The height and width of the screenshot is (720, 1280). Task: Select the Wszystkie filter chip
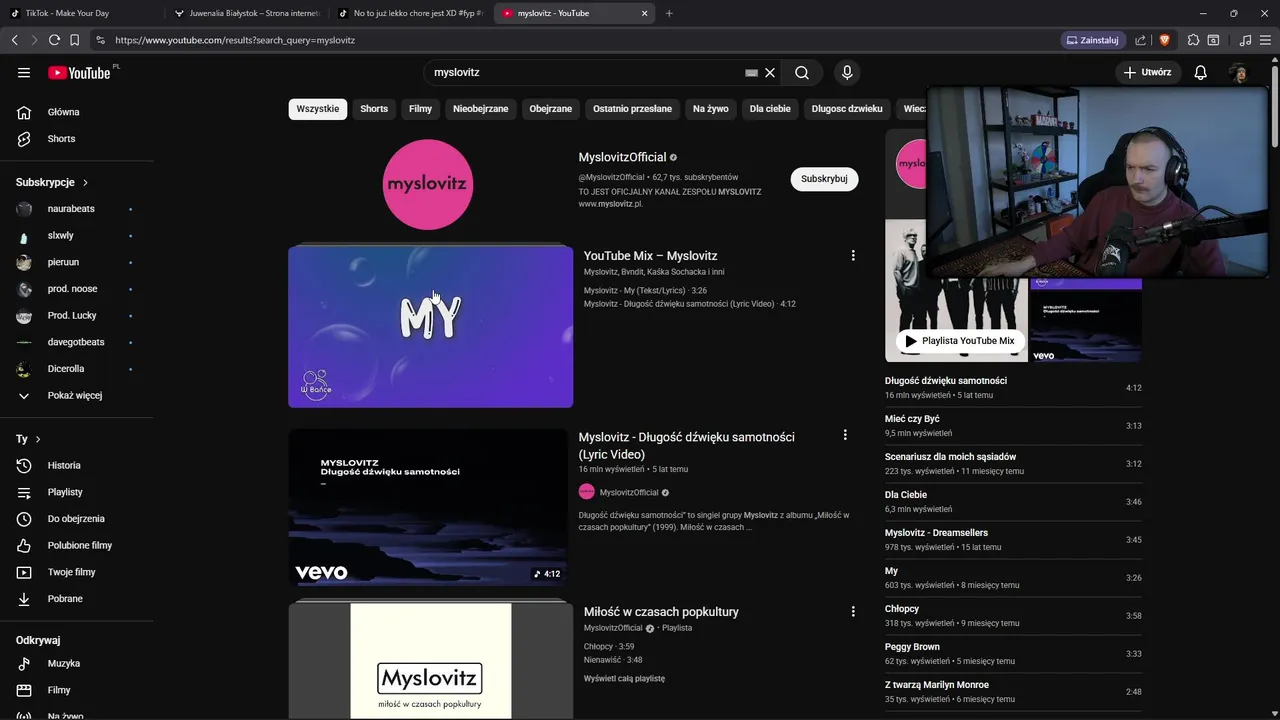pyautogui.click(x=318, y=109)
